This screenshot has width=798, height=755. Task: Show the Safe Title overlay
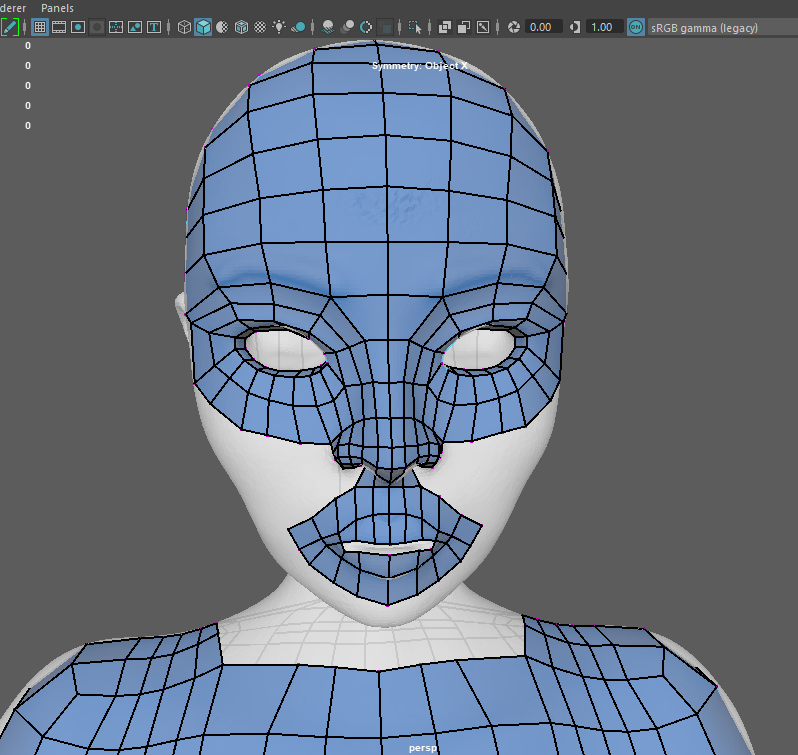click(x=154, y=27)
